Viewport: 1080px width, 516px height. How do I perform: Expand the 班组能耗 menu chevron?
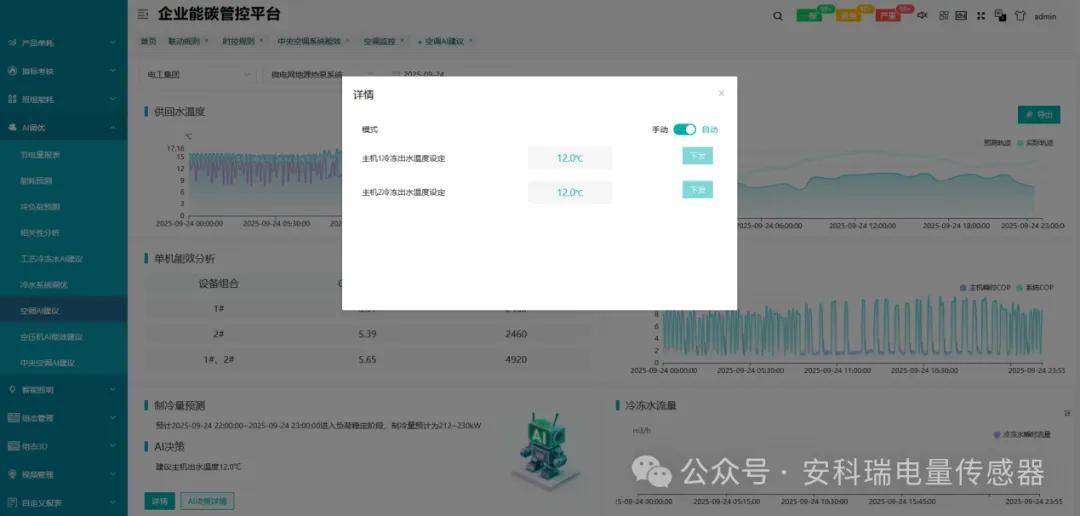tap(113, 99)
